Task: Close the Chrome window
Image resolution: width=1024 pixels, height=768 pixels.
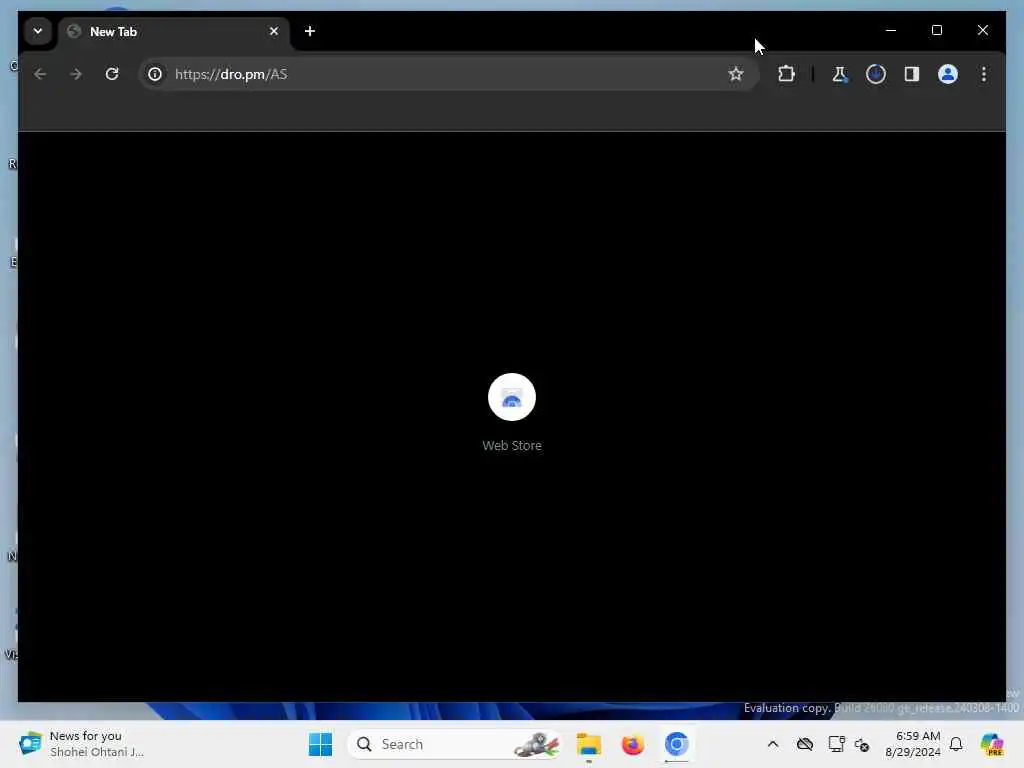Action: (982, 30)
